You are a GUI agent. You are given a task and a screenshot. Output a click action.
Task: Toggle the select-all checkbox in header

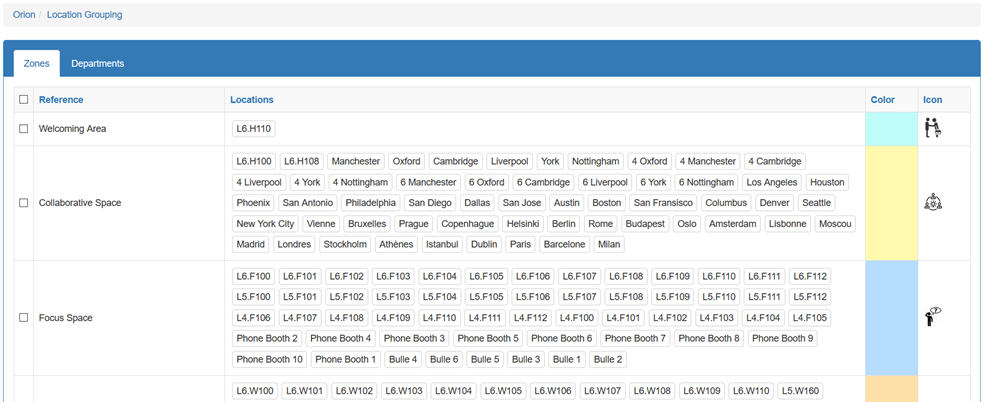(24, 99)
